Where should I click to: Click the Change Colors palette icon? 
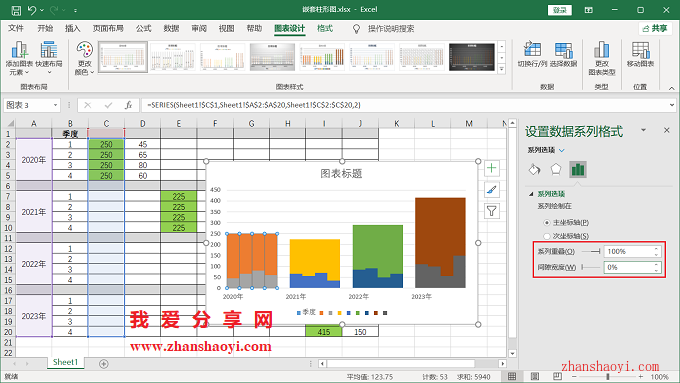pos(85,50)
